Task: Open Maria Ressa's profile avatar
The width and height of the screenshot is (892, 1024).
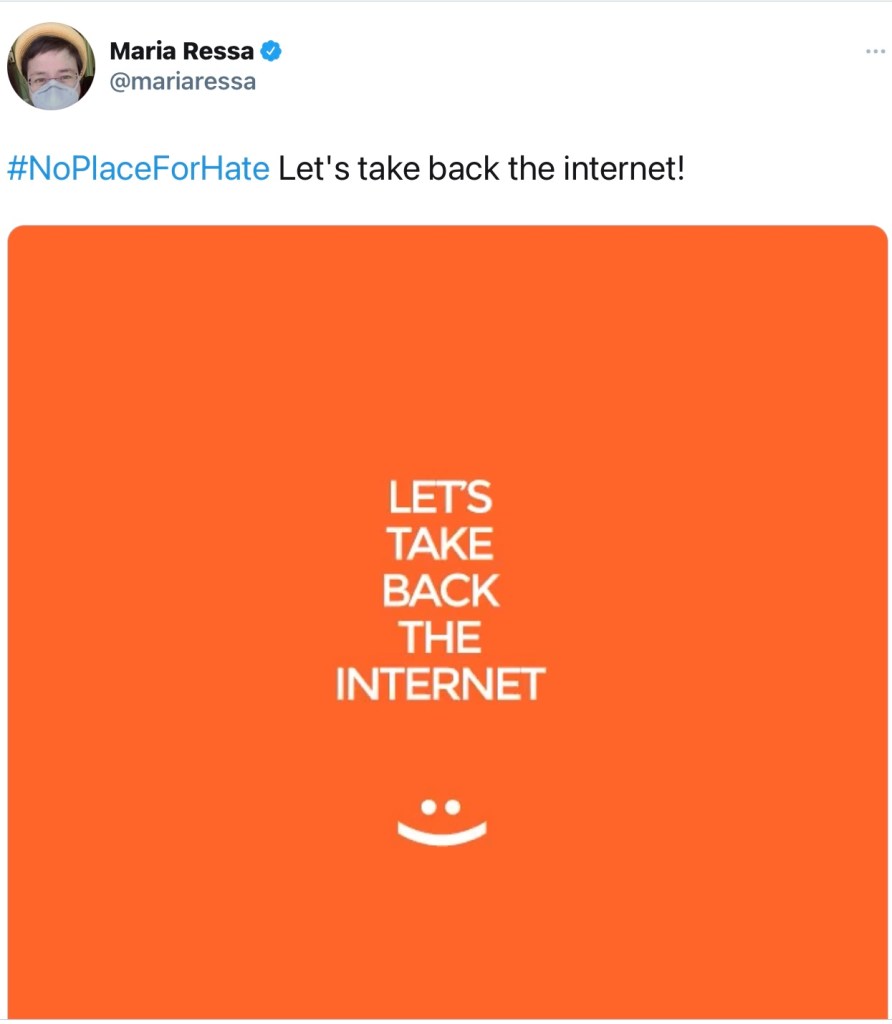Action: click(x=51, y=66)
